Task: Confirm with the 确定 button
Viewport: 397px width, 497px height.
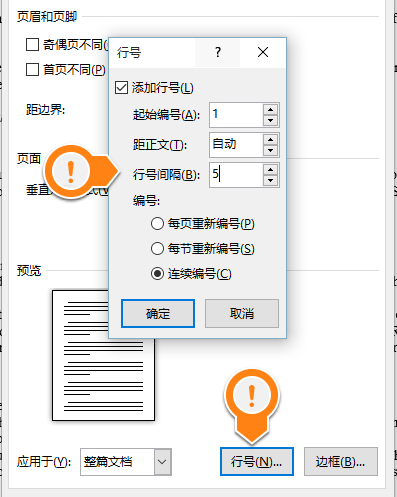Action: click(158, 313)
